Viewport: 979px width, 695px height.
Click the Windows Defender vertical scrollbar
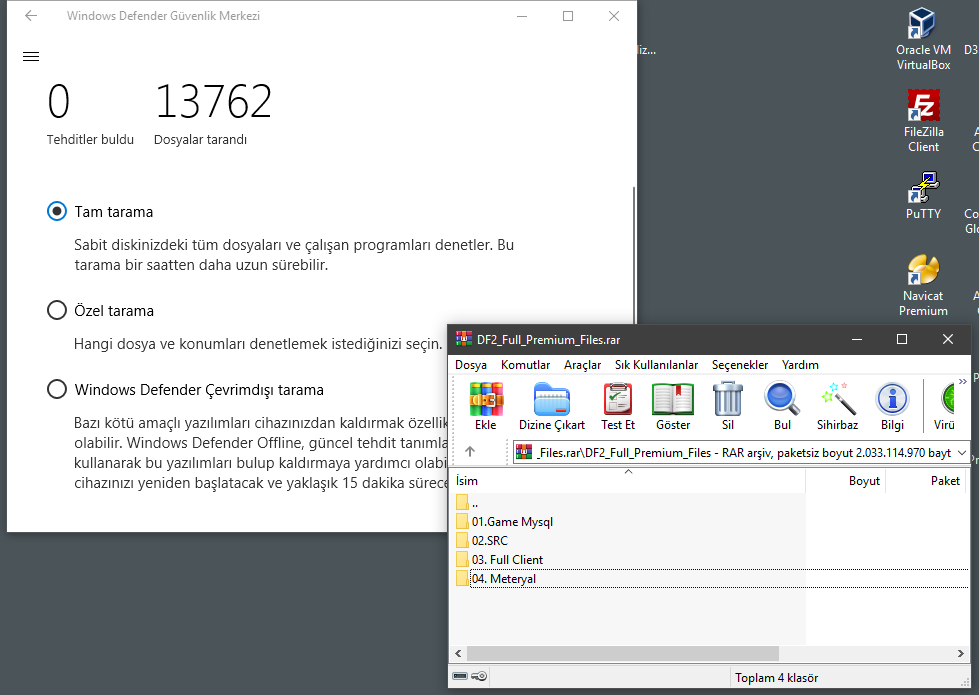click(x=634, y=256)
